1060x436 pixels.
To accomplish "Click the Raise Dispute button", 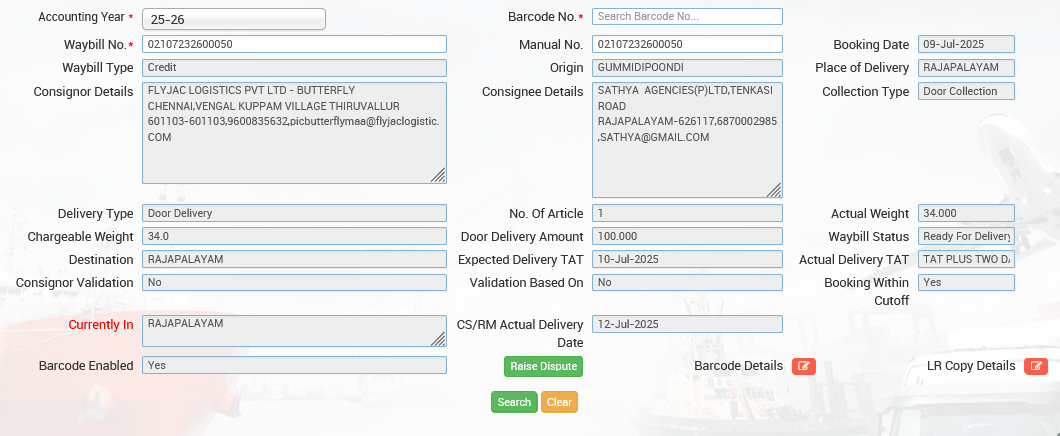I will [x=543, y=366].
